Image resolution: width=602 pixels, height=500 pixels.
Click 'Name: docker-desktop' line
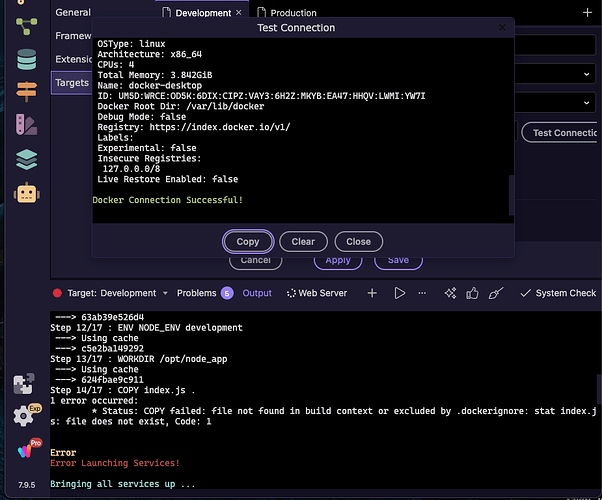point(149,86)
